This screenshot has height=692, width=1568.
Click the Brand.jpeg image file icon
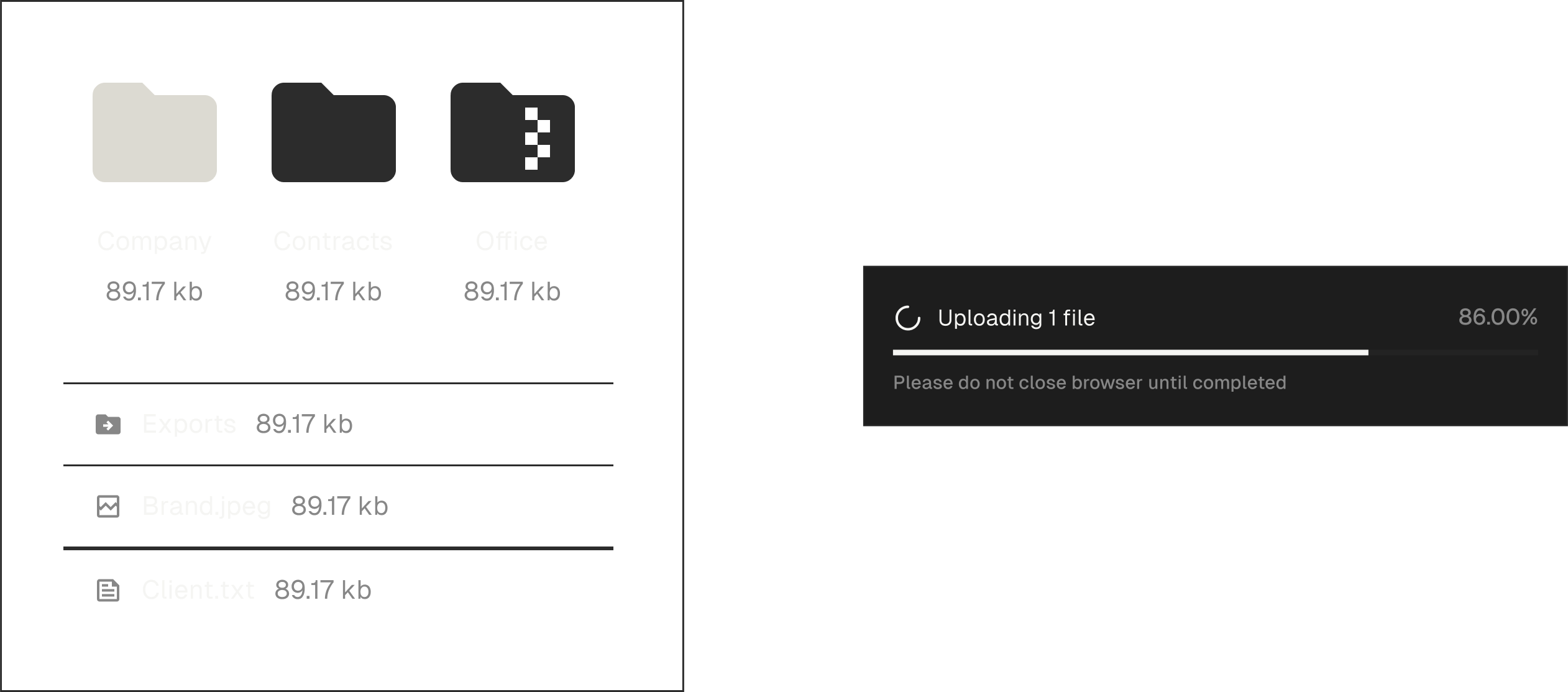pyautogui.click(x=108, y=506)
